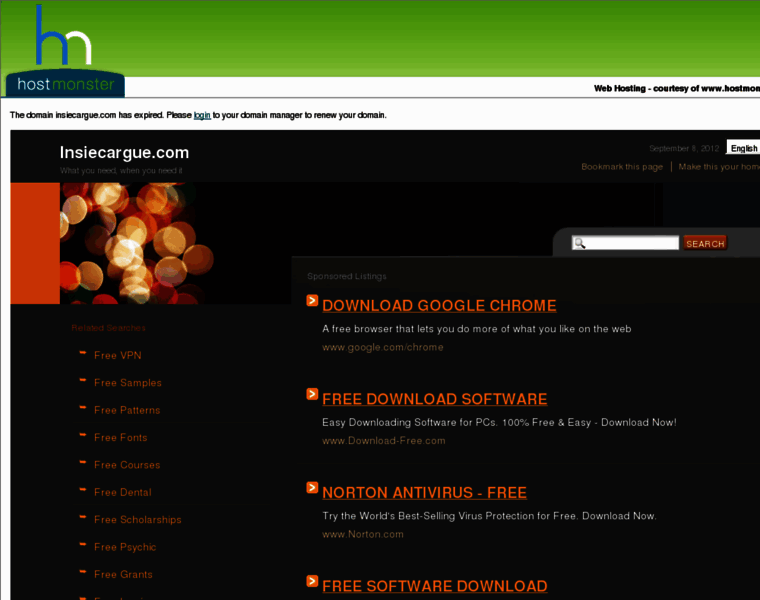
Task: Click Chrome description about free browser
Action: click(x=476, y=329)
